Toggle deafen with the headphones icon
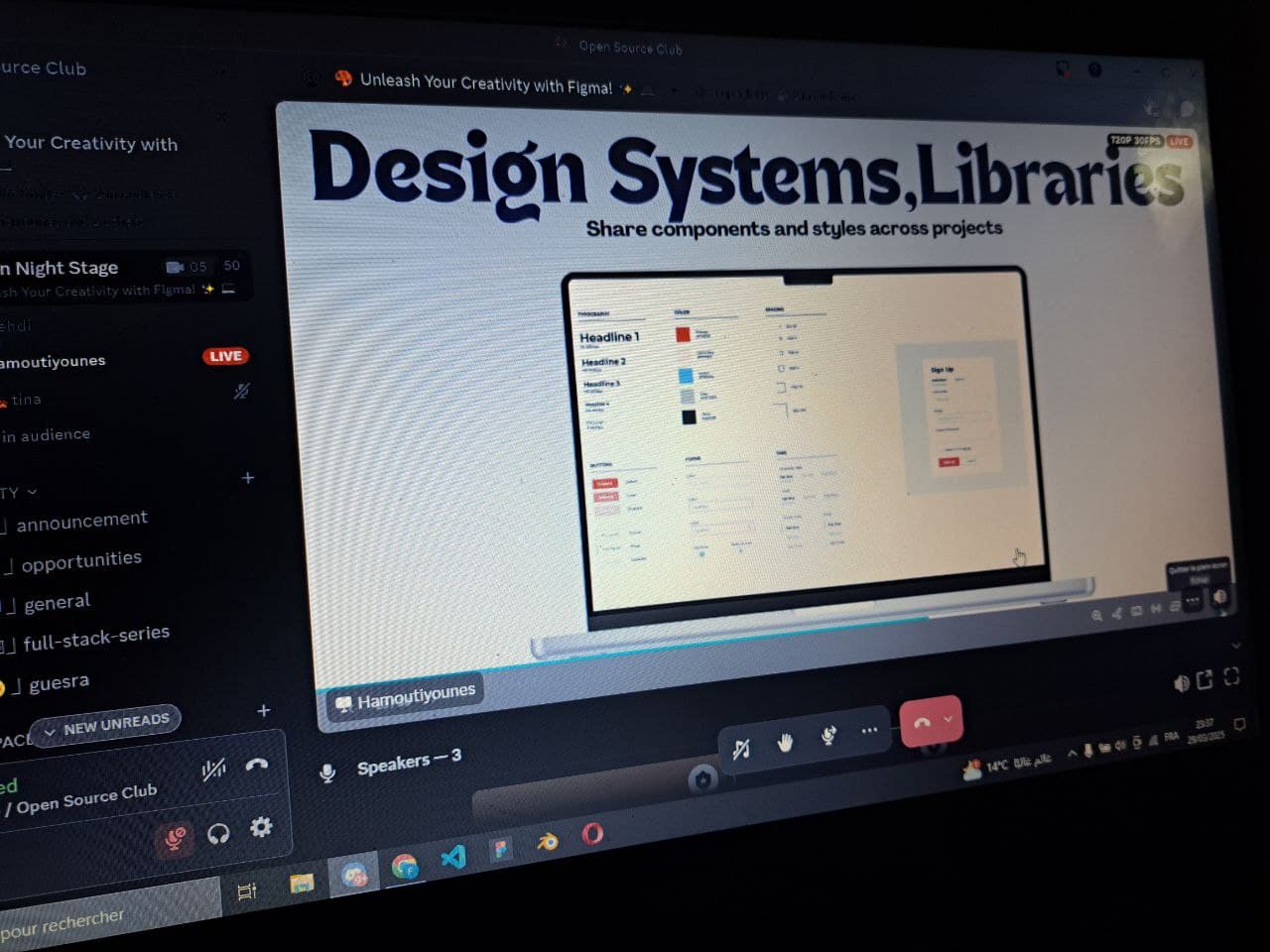Screen dimensions: 1270x952 [218, 834]
